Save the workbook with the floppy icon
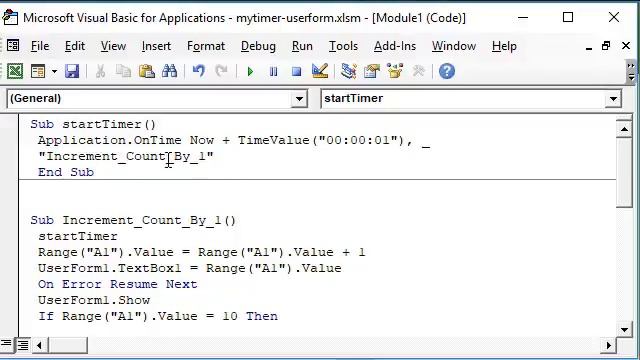Image resolution: width=640 pixels, height=360 pixels. 72,71
